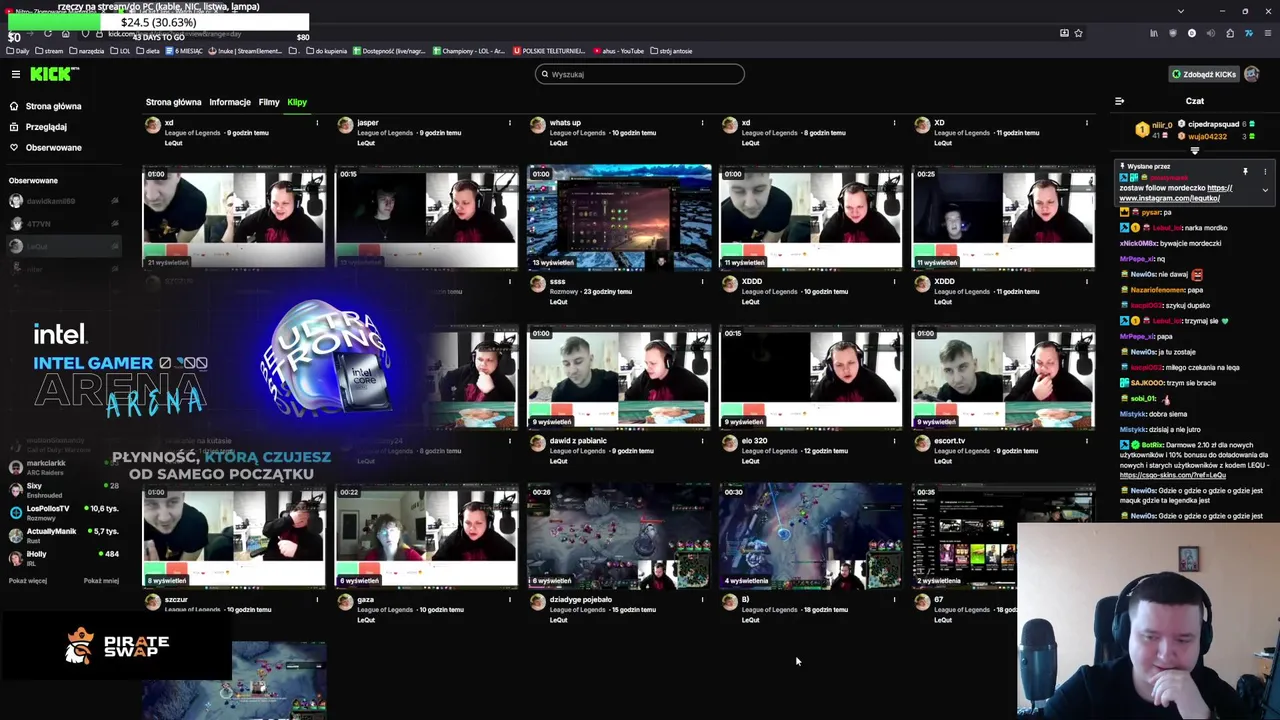1280x720 pixels.
Task: Click the Zdobądź KICKs button
Action: click(1205, 74)
